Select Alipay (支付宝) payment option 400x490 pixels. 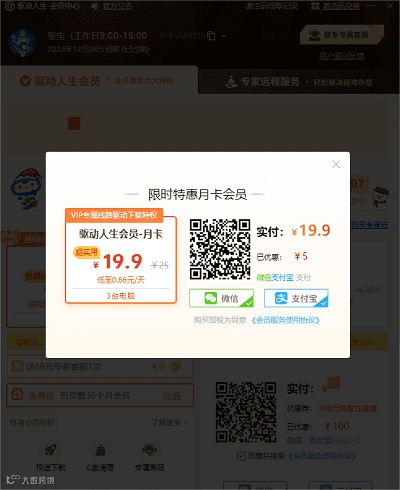[x=296, y=298]
